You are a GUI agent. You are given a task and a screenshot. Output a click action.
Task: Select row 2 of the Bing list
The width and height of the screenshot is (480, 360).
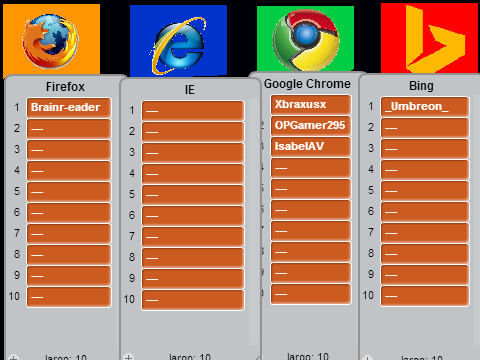pyautogui.click(x=425, y=128)
